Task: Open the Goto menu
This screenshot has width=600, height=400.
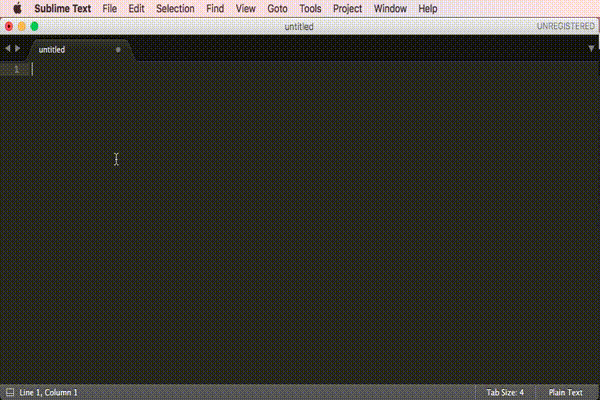Action: point(277,8)
